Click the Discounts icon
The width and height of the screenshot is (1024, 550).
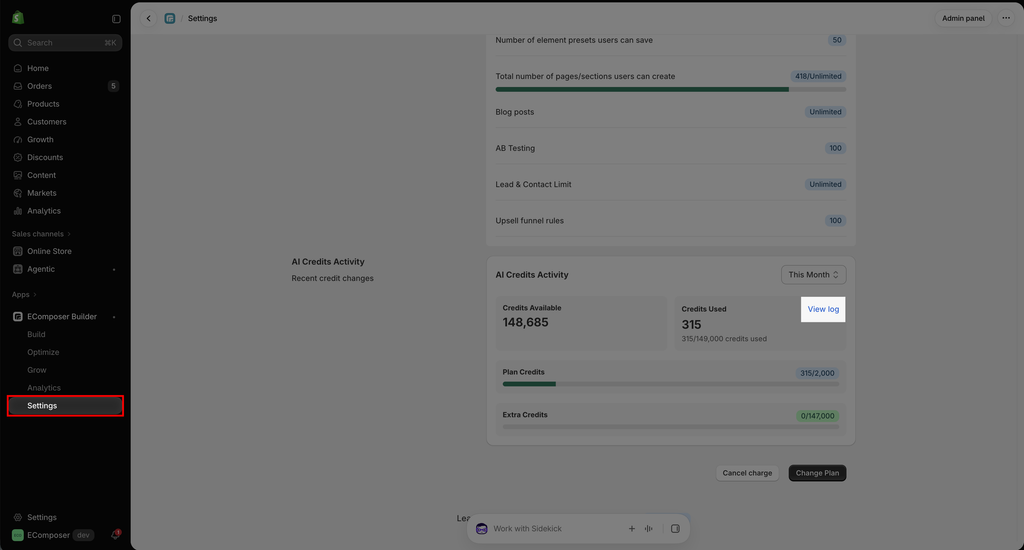pos(18,157)
